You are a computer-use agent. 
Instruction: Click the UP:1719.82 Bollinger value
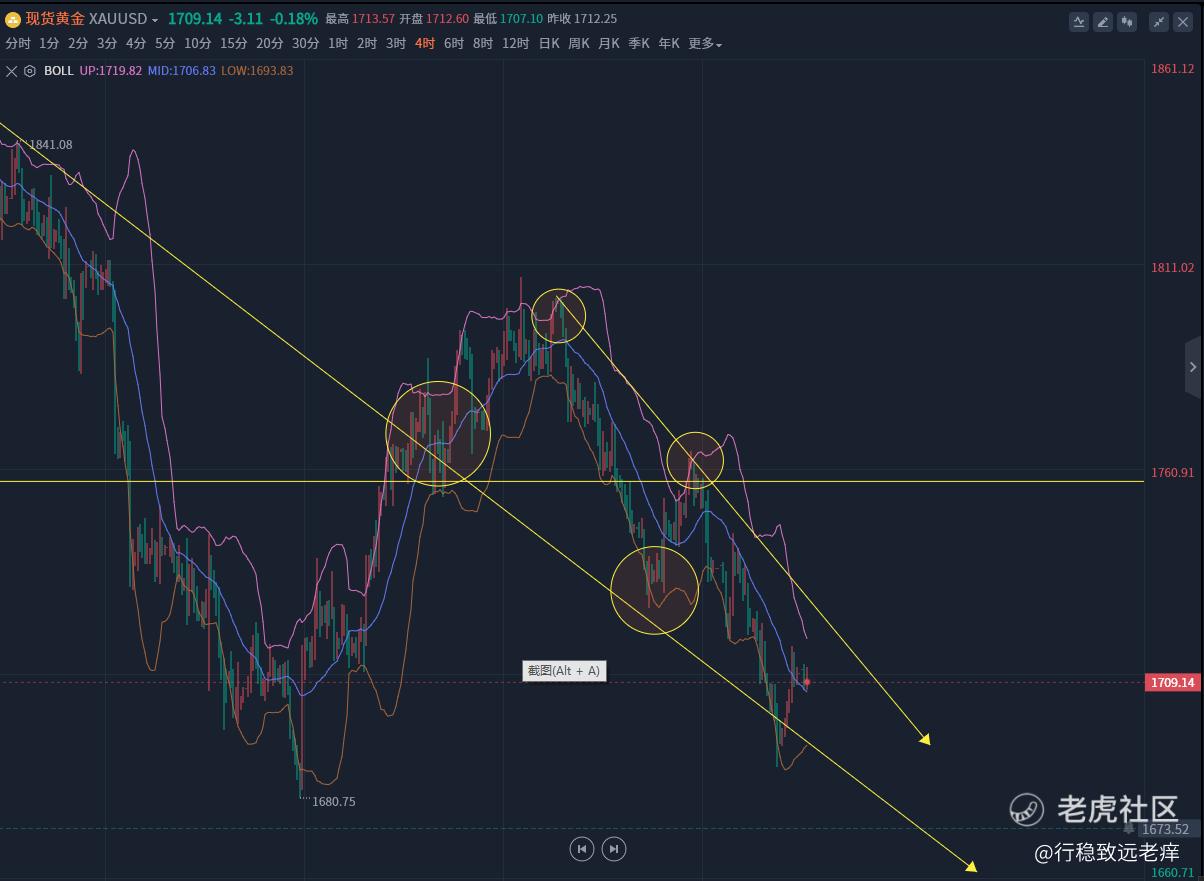[x=111, y=71]
